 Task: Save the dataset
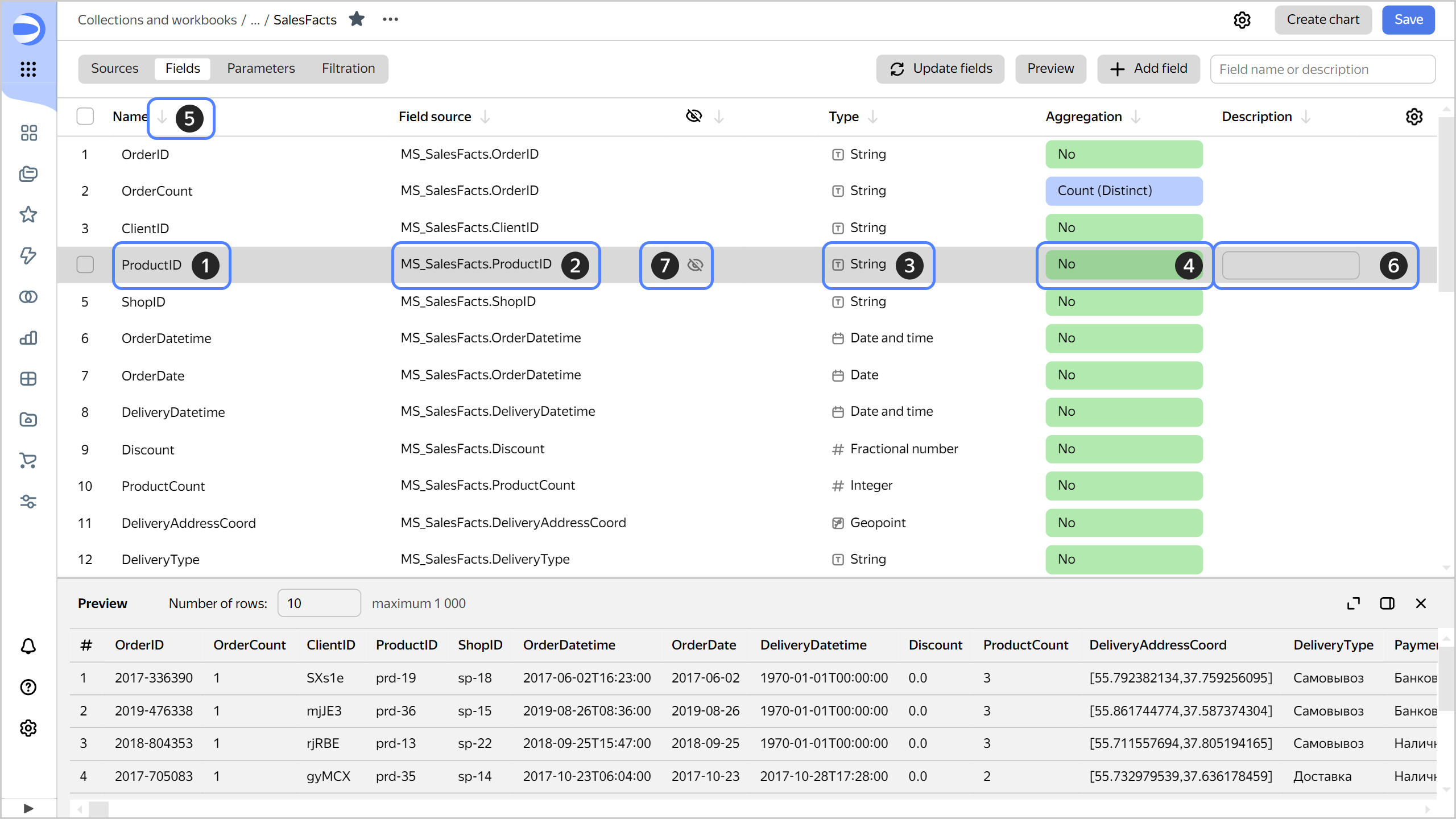pos(1408,20)
